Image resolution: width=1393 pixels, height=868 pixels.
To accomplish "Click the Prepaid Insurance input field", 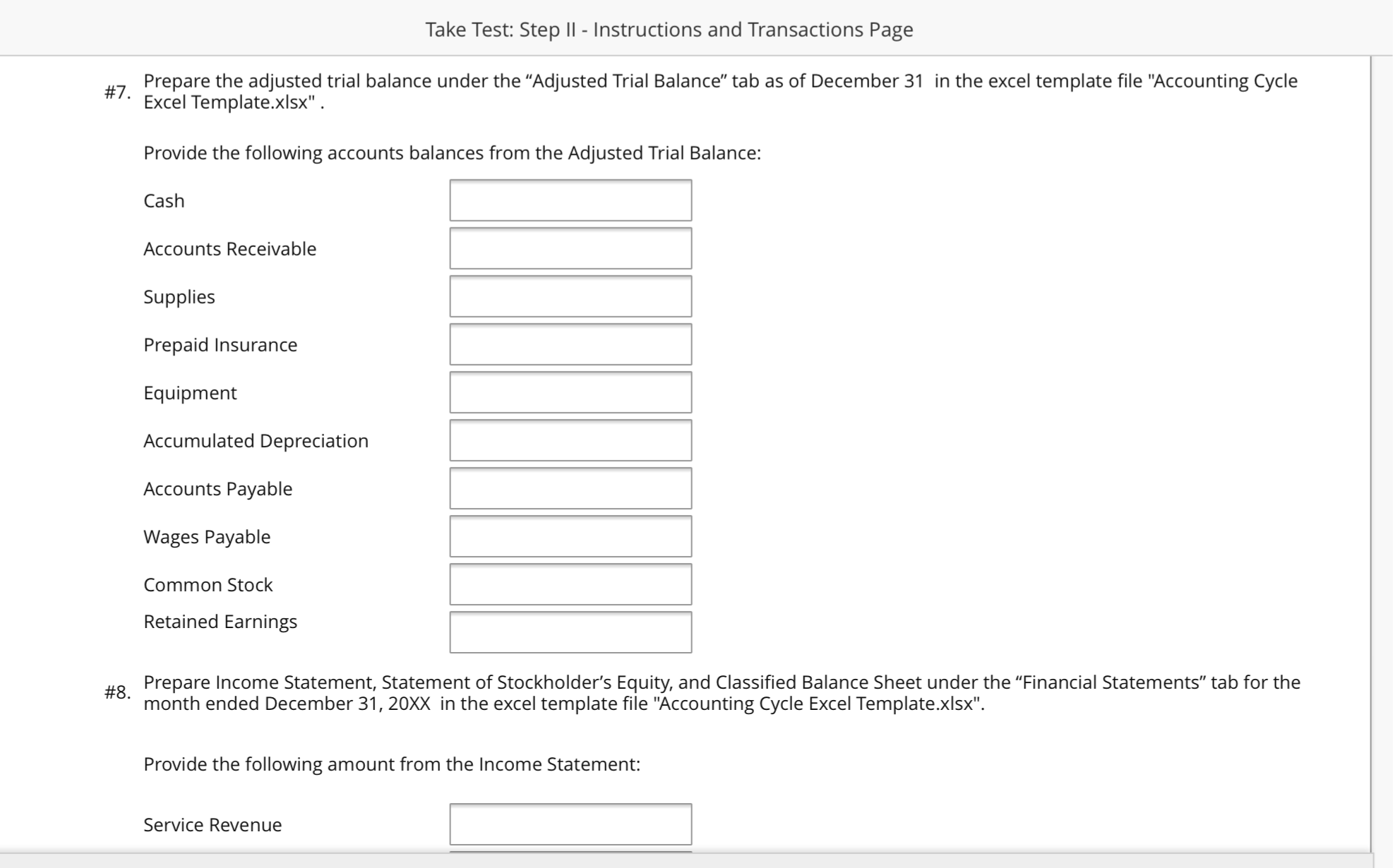I will coord(570,344).
